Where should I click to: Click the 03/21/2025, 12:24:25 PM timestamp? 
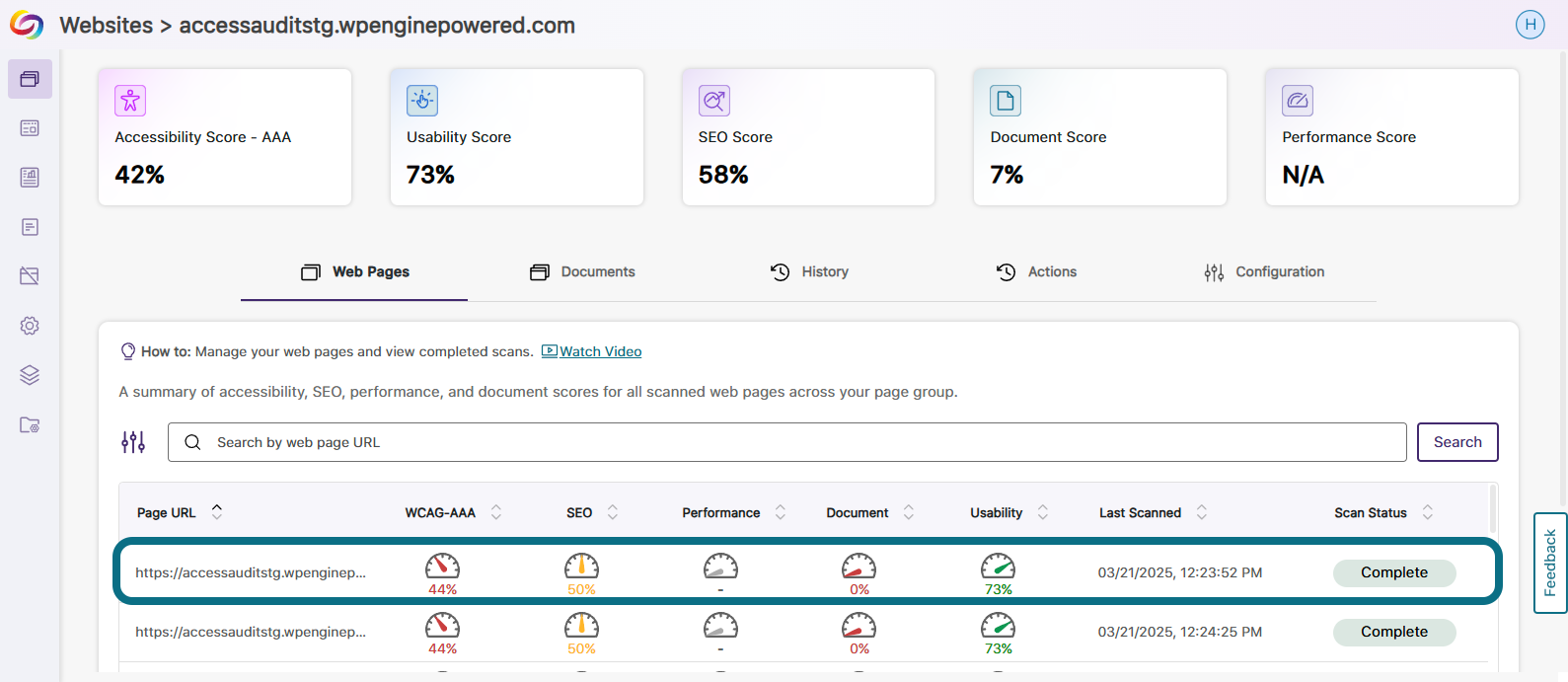1180,632
